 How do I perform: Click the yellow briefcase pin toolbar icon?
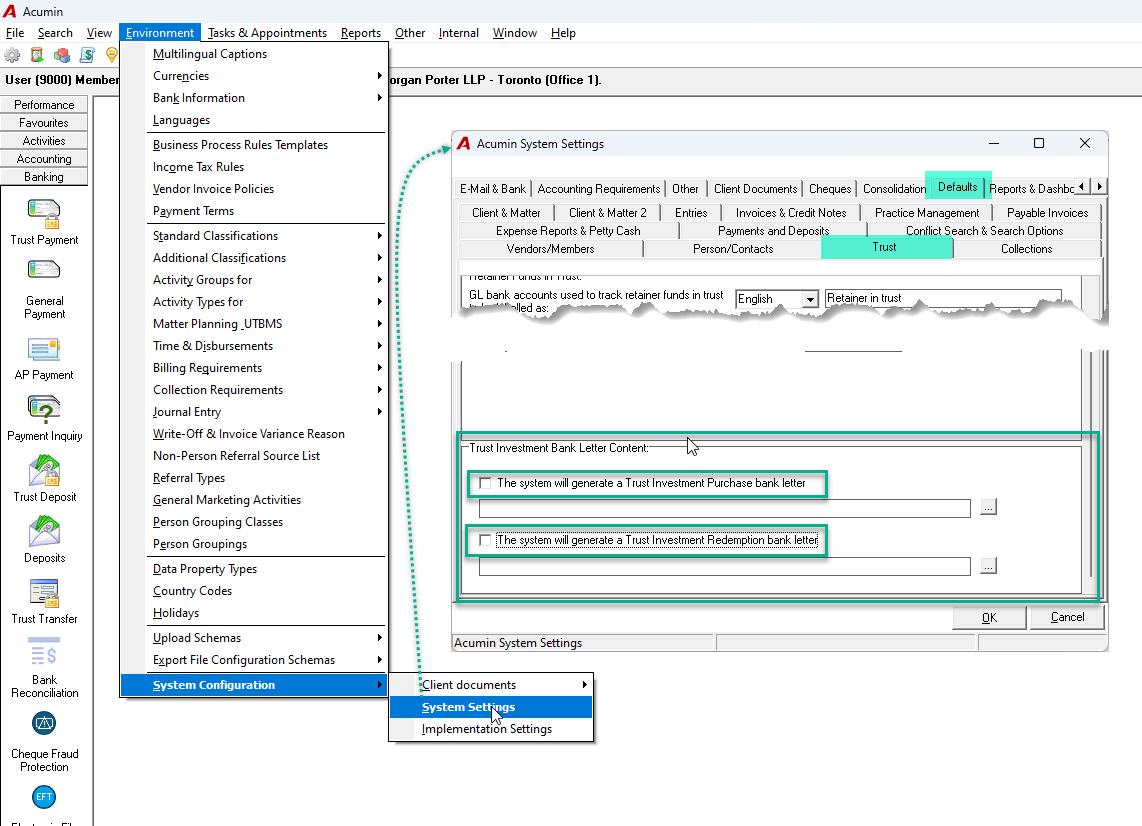[x=111, y=55]
